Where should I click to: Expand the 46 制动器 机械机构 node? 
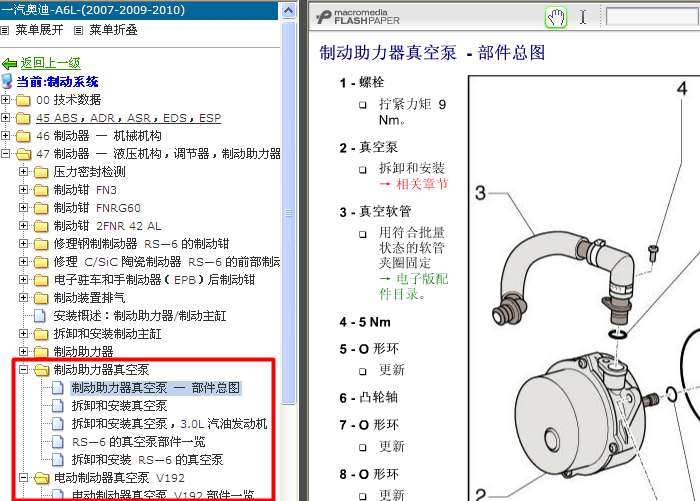pyautogui.click(x=5, y=135)
